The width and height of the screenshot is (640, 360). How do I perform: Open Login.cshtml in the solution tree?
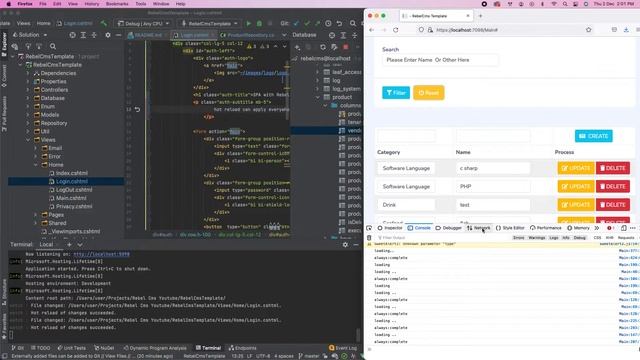pyautogui.click(x=72, y=182)
